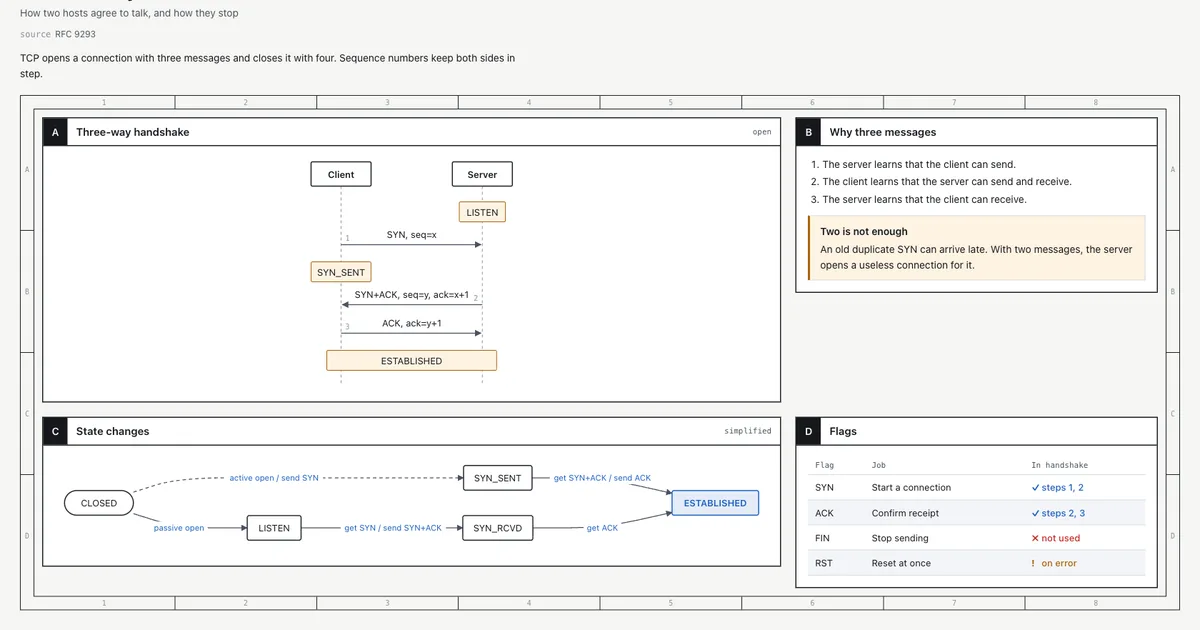Click the intro paragraph starting 'TCP opens a connection'
Viewport: 1200px width, 630px height.
point(268,66)
